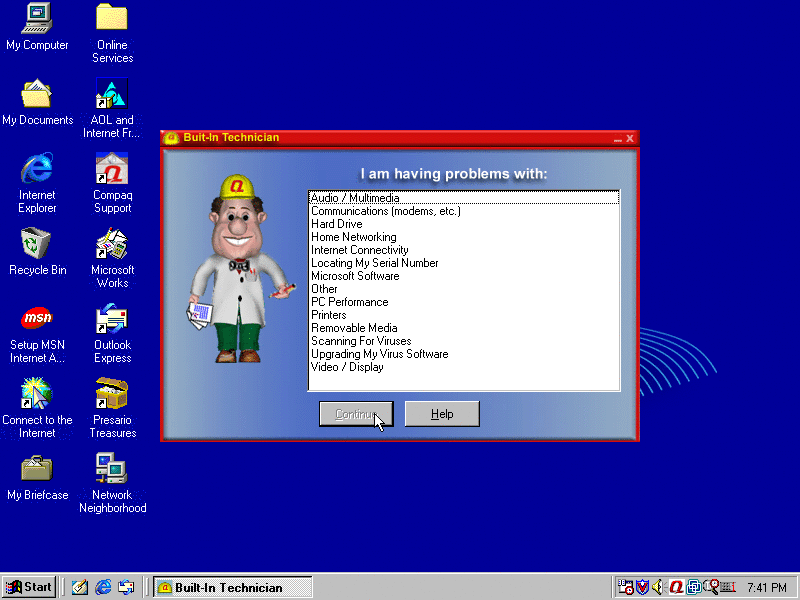Select Other in the problem list
This screenshot has width=800, height=600.
(464, 289)
